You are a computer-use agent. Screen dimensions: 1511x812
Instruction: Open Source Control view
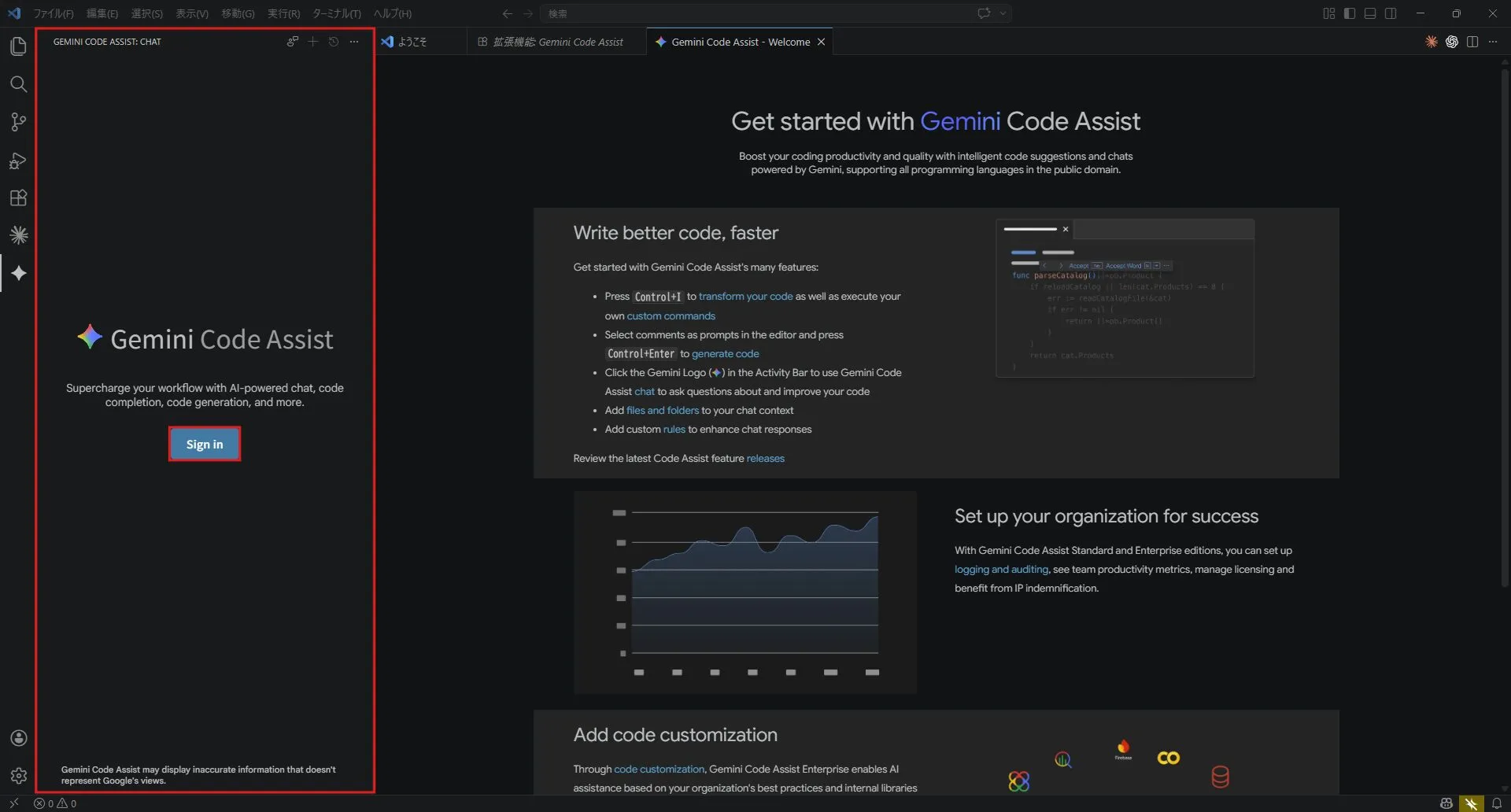tap(18, 122)
